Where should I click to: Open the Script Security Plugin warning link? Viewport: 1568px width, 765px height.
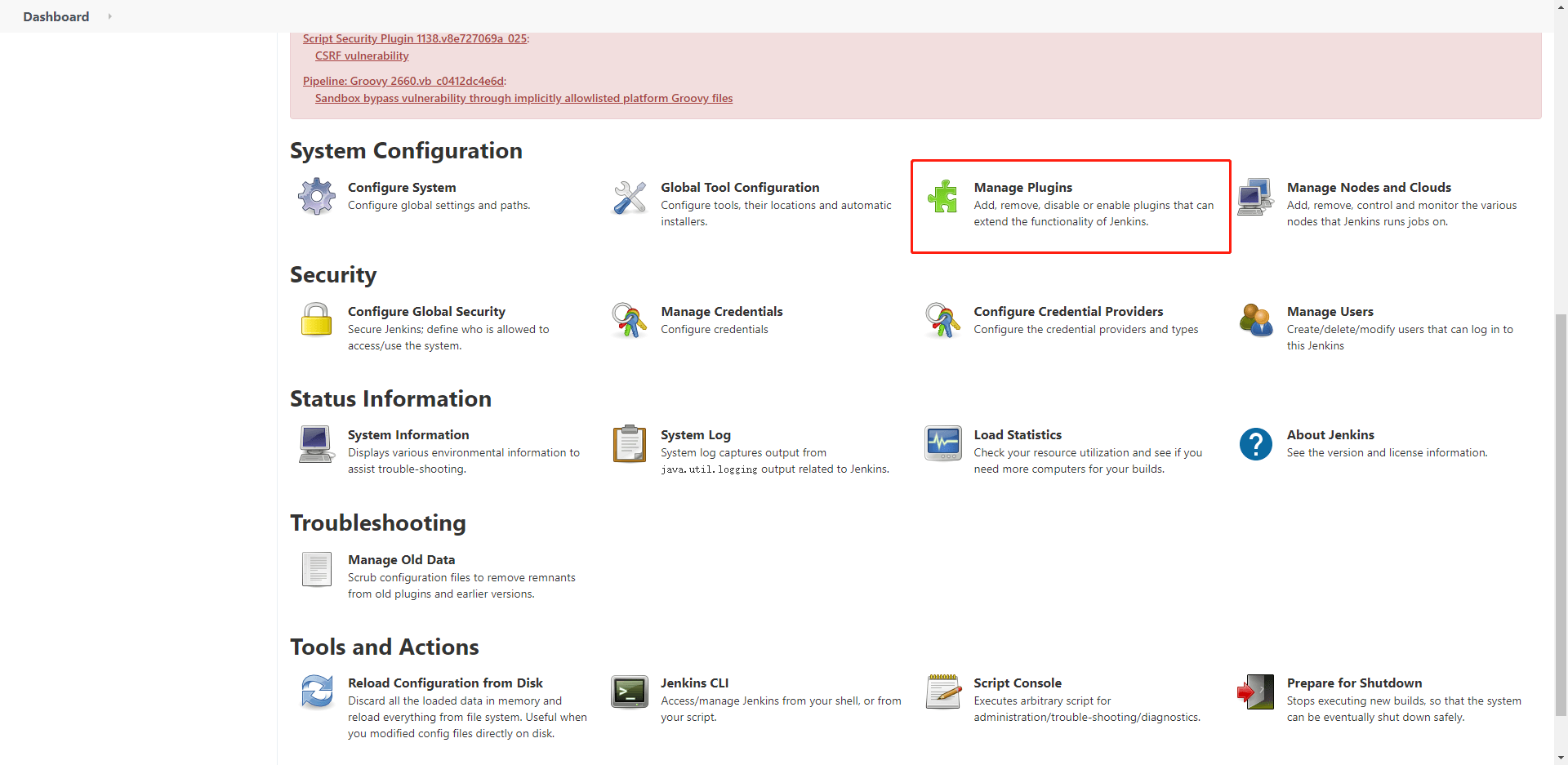[415, 38]
